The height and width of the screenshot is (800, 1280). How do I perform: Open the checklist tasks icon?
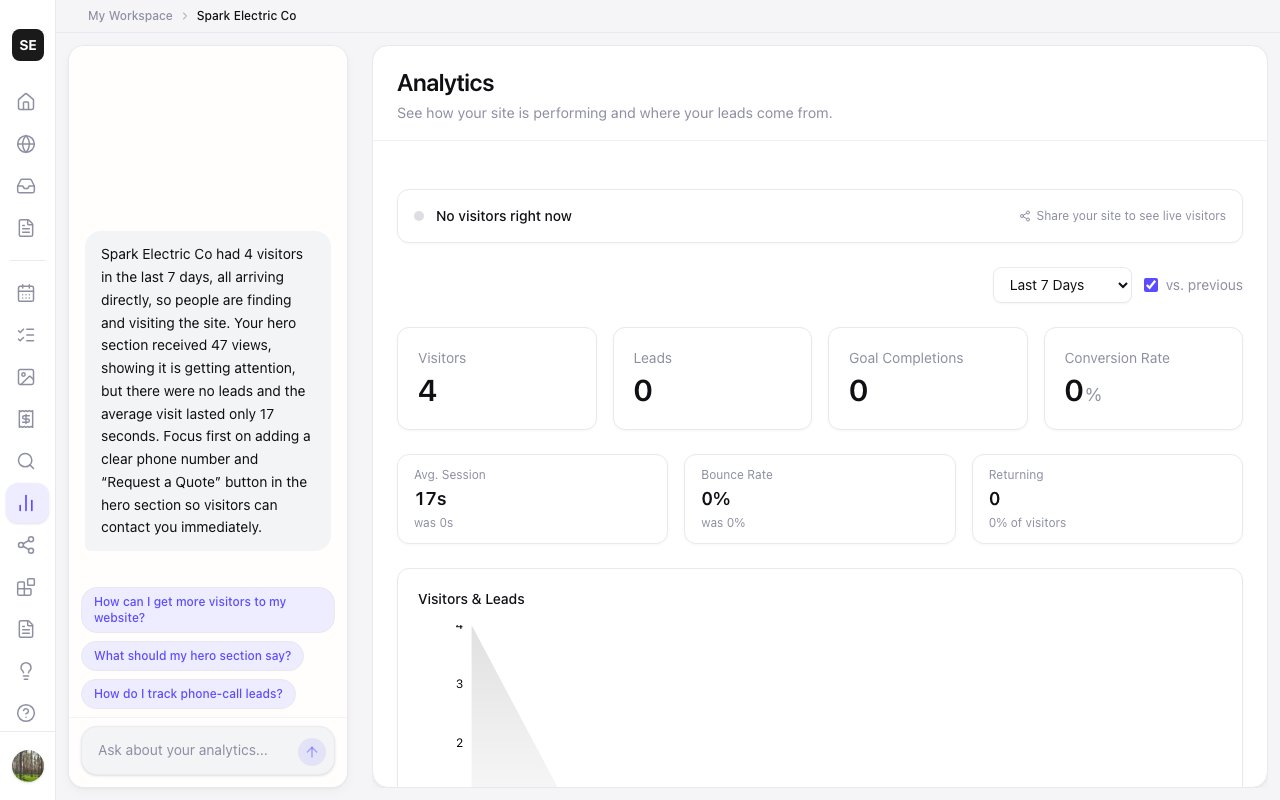27,335
